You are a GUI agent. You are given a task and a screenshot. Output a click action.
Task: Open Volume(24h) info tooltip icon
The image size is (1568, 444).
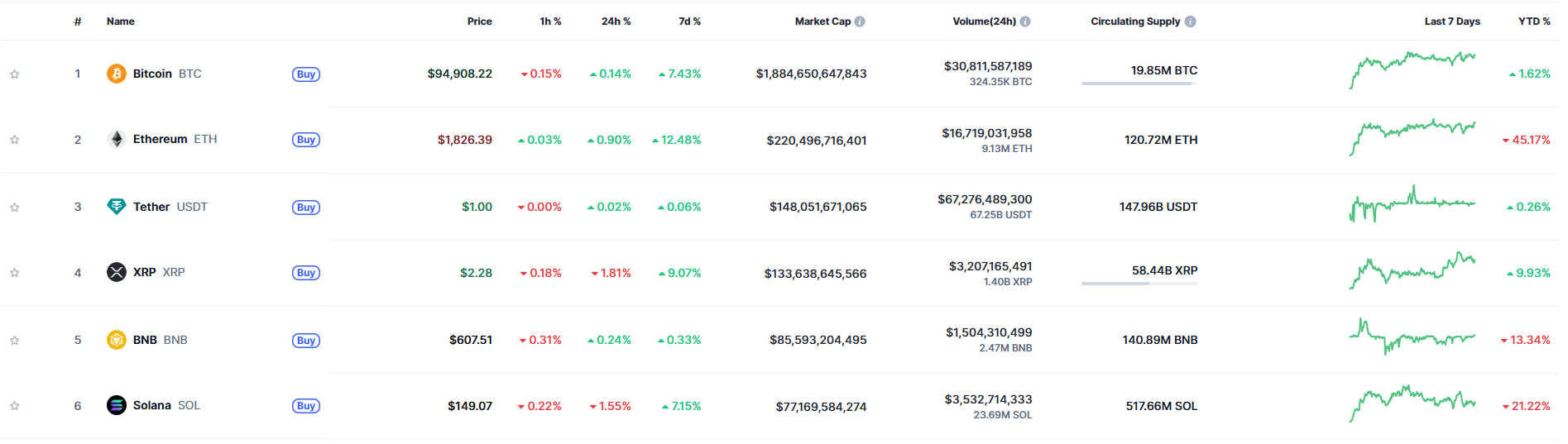(x=1025, y=21)
